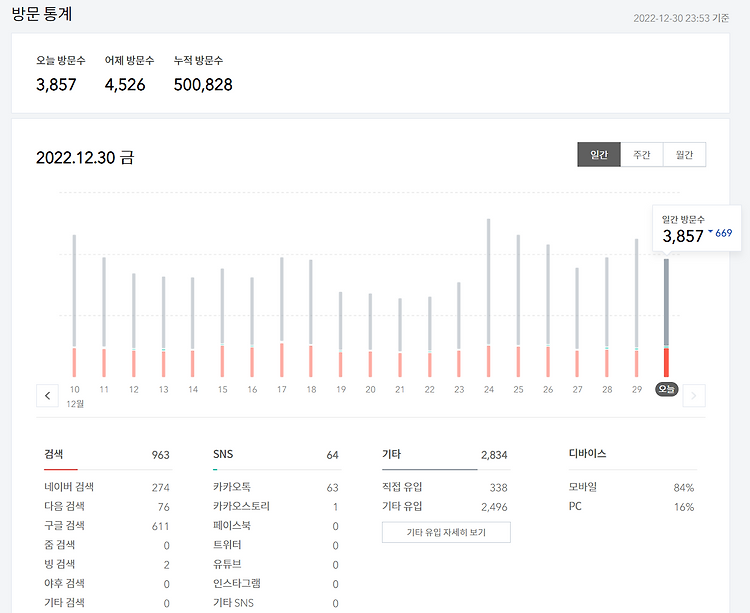Screen dimensions: 750x613
Task: Click the 줌 검색 row
Action: [107, 545]
